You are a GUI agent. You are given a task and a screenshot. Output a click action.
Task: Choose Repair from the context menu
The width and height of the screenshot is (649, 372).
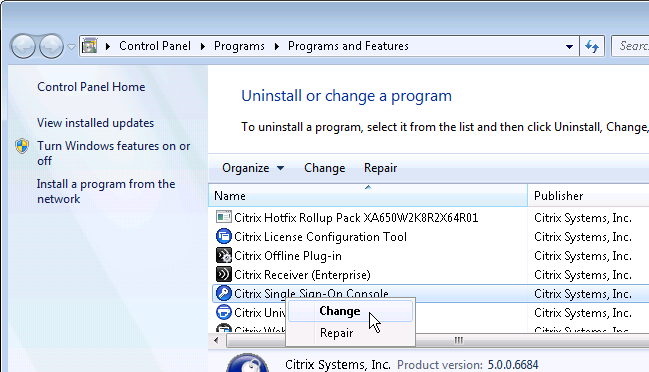(350, 333)
